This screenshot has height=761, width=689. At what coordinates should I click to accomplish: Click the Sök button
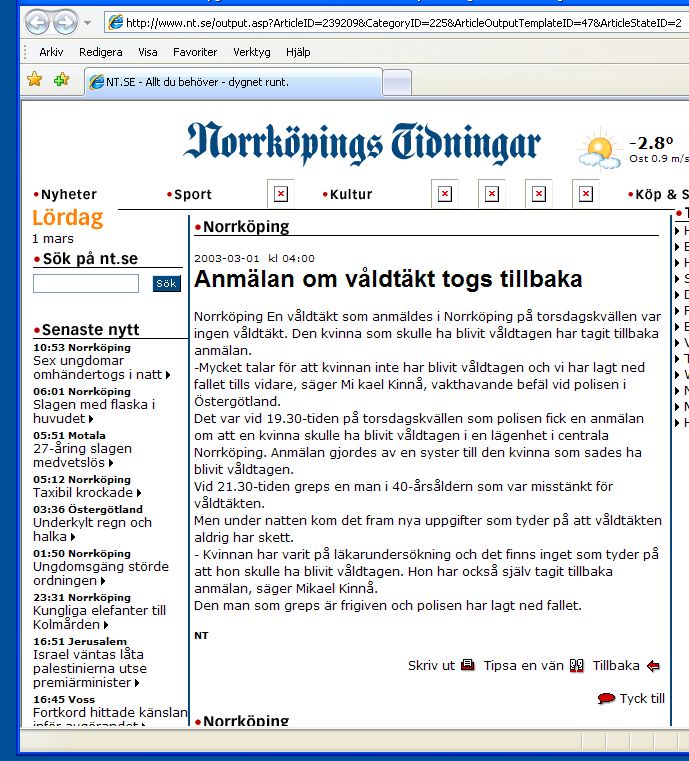tap(166, 283)
